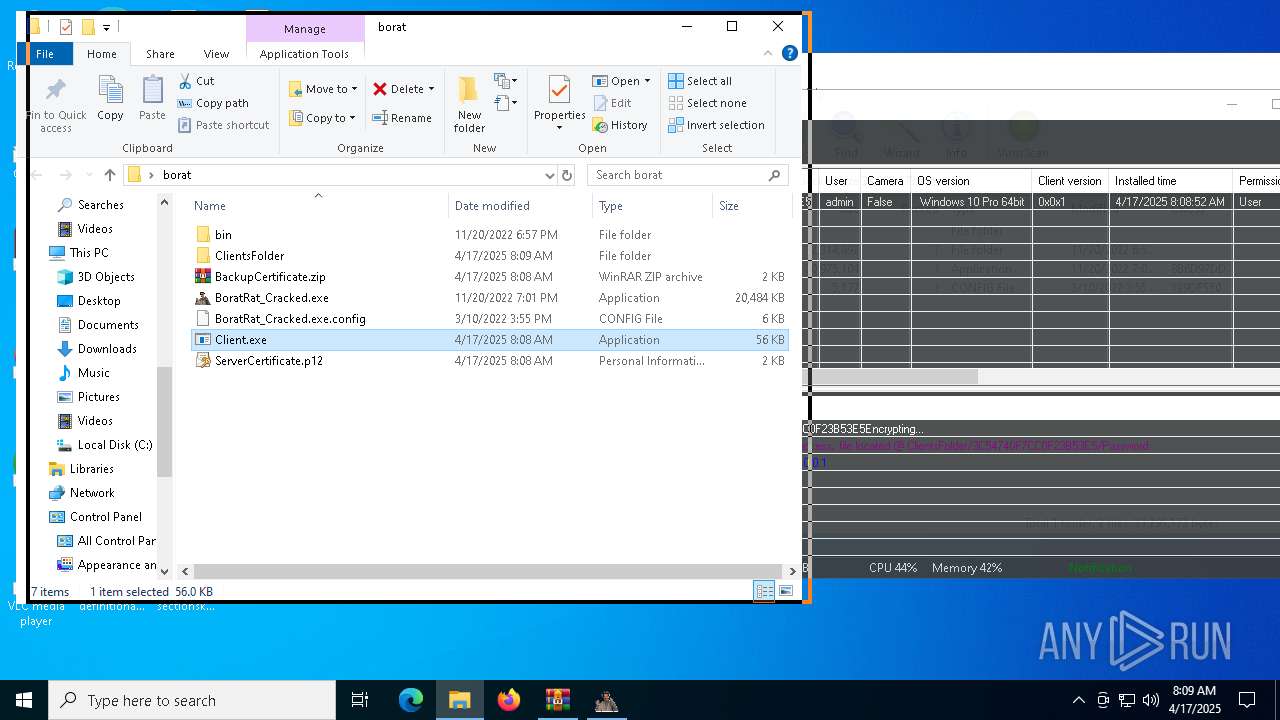The width and height of the screenshot is (1280, 720).
Task: Sort files by Date modified column
Action: pos(520,206)
